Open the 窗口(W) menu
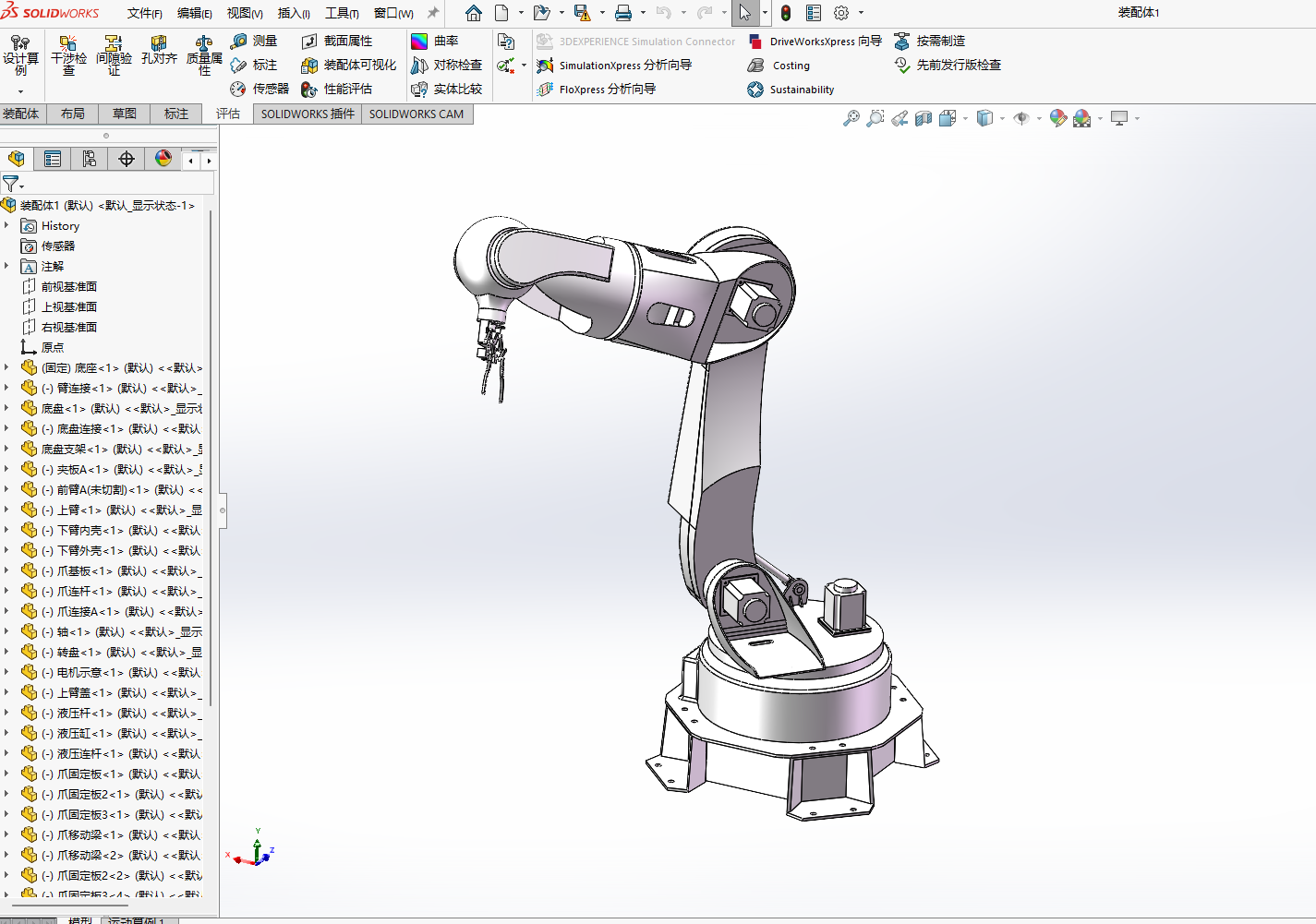 tap(393, 13)
